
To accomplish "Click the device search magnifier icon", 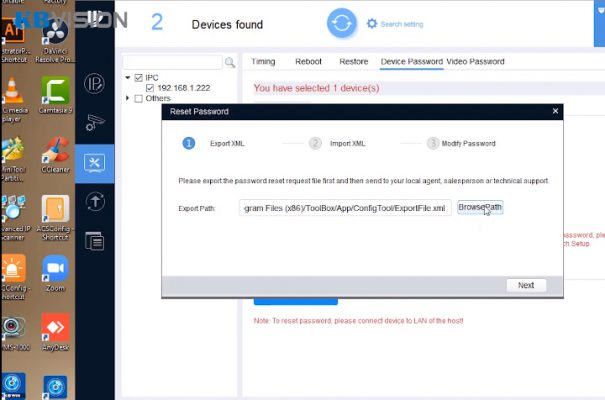I will point(230,62).
